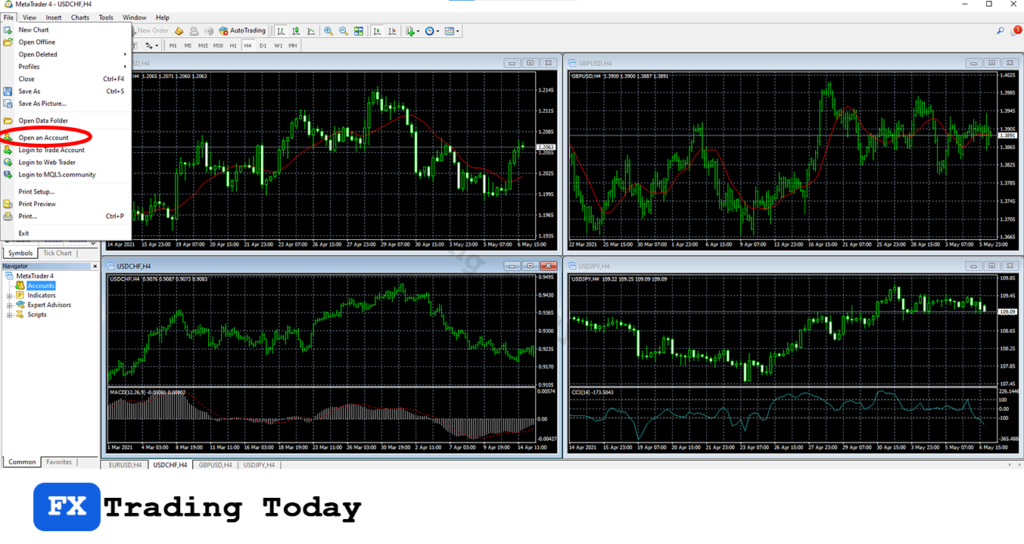
Task: Switch to candlestick chart display
Action: (x=296, y=31)
